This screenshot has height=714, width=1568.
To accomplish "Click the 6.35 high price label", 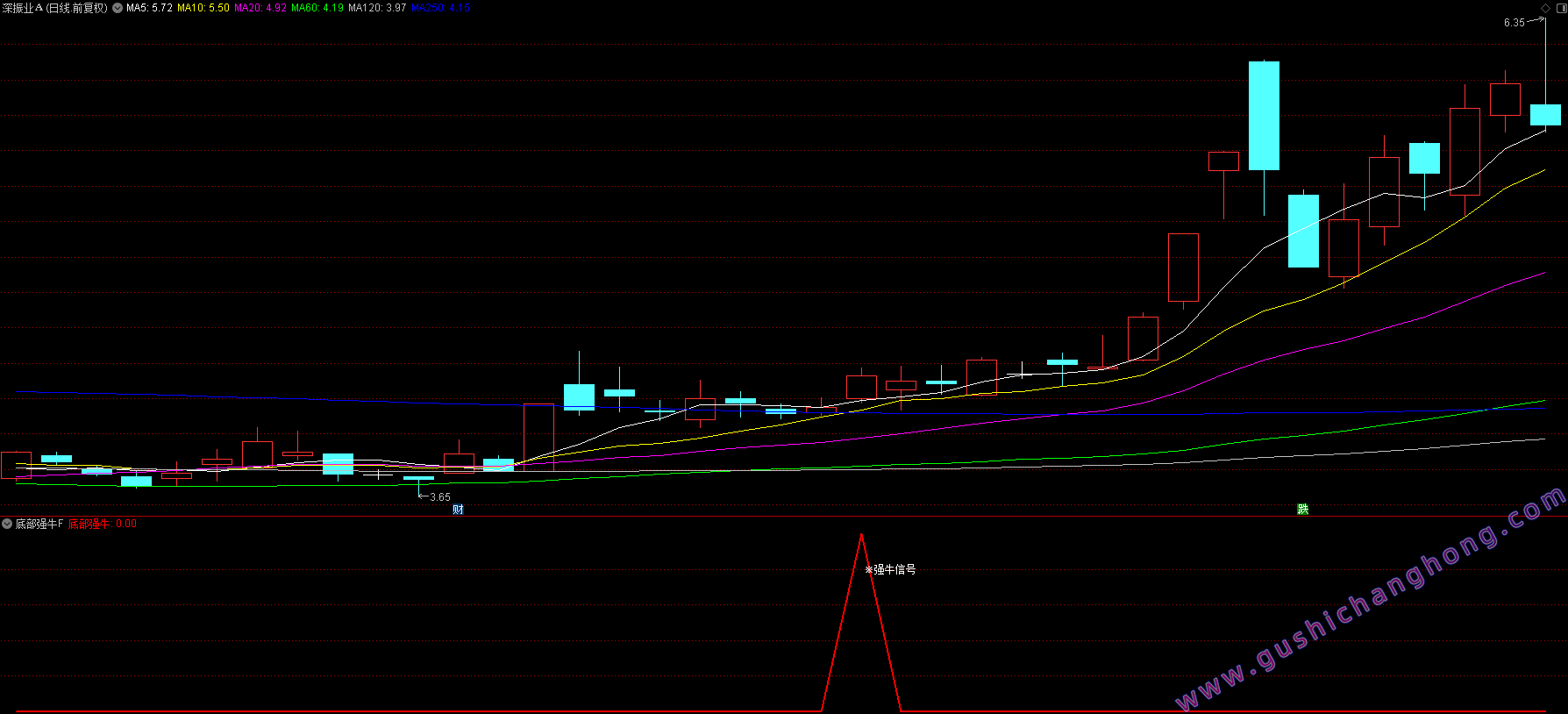I will tap(1515, 23).
